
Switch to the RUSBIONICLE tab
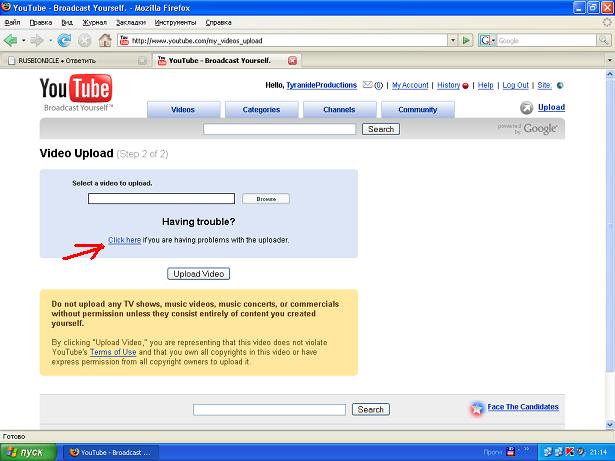click(76, 60)
